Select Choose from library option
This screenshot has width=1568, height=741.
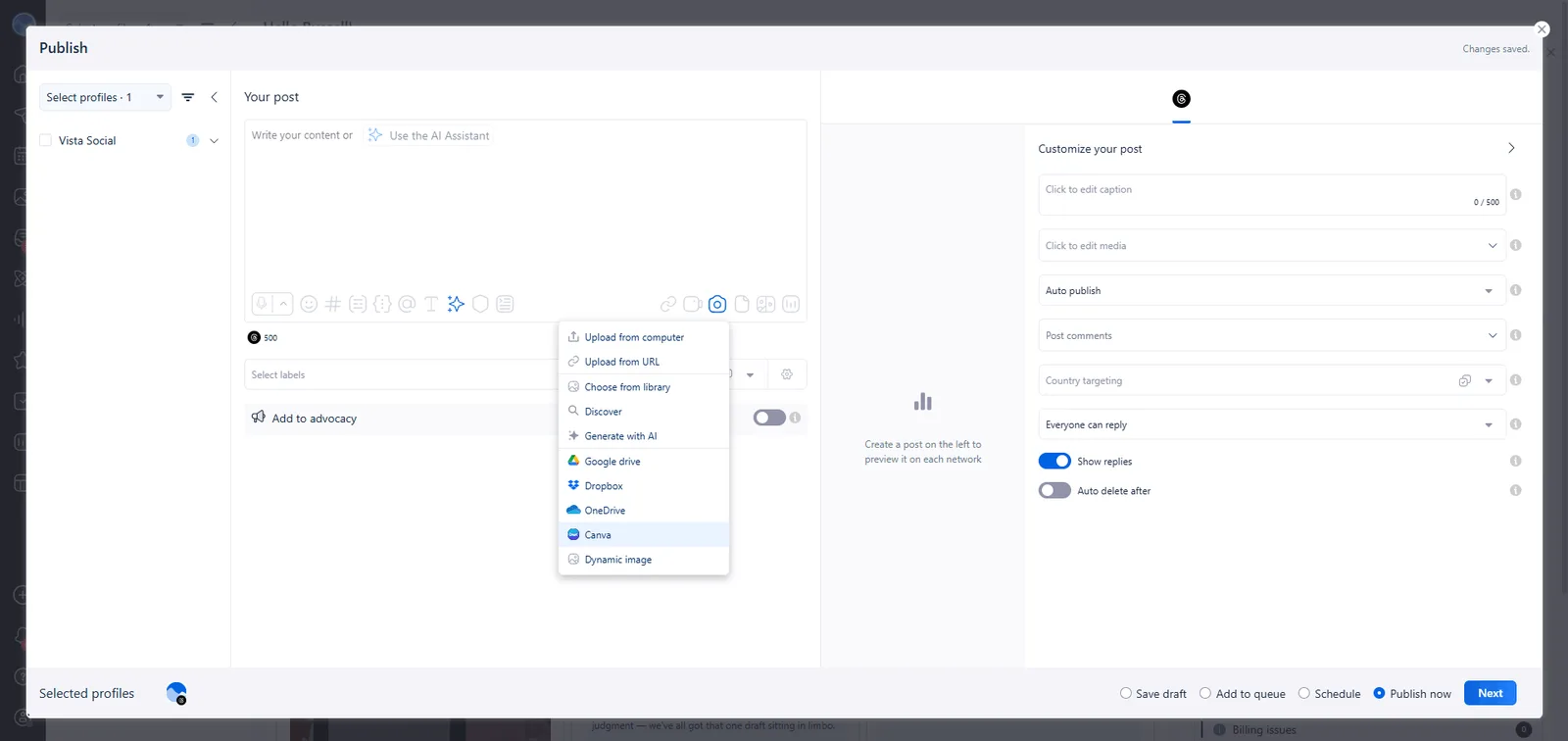pyautogui.click(x=643, y=387)
